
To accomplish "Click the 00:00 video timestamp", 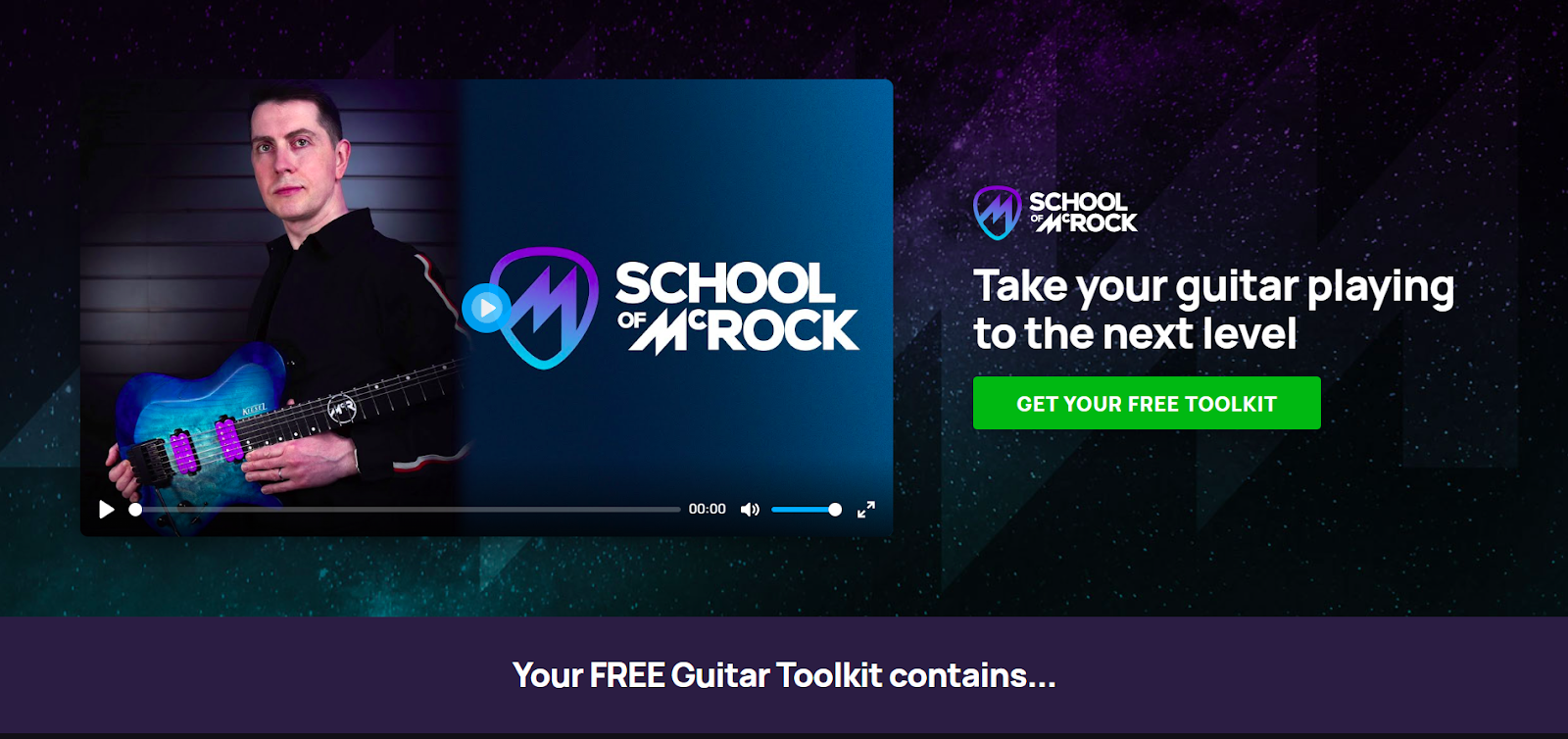I will pyautogui.click(x=707, y=510).
